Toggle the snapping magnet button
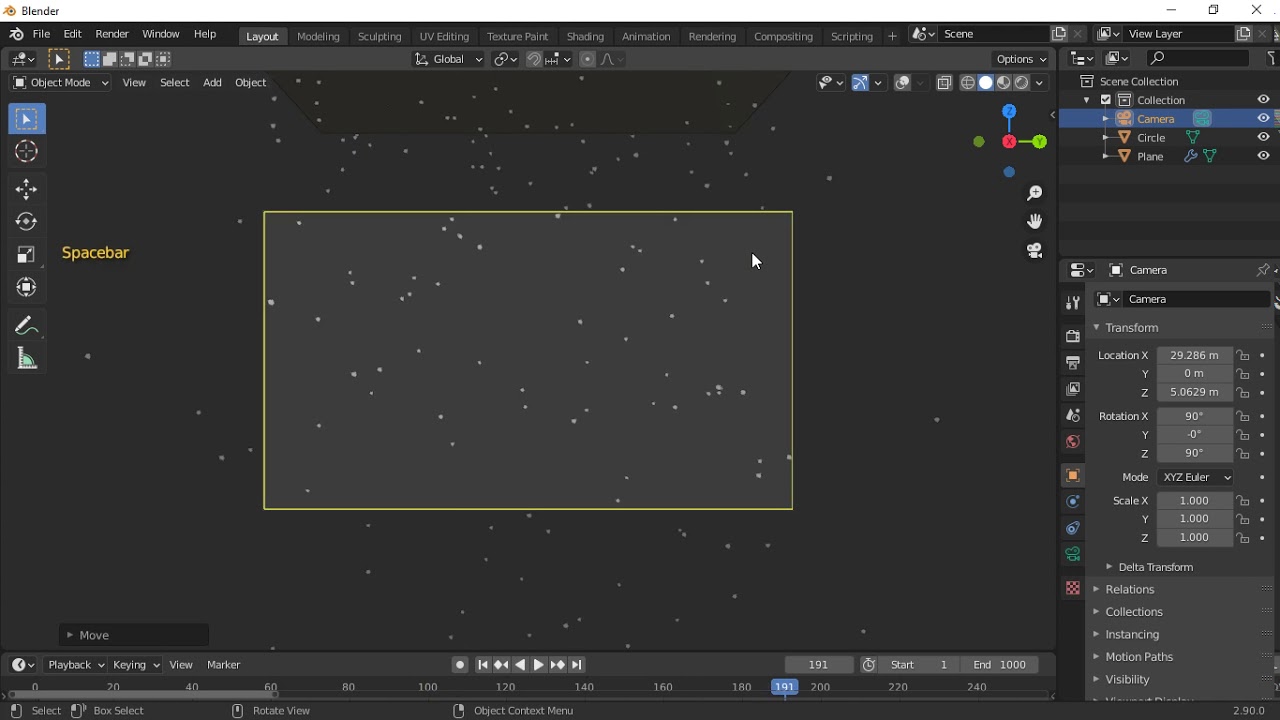The image size is (1280, 720). (x=534, y=59)
